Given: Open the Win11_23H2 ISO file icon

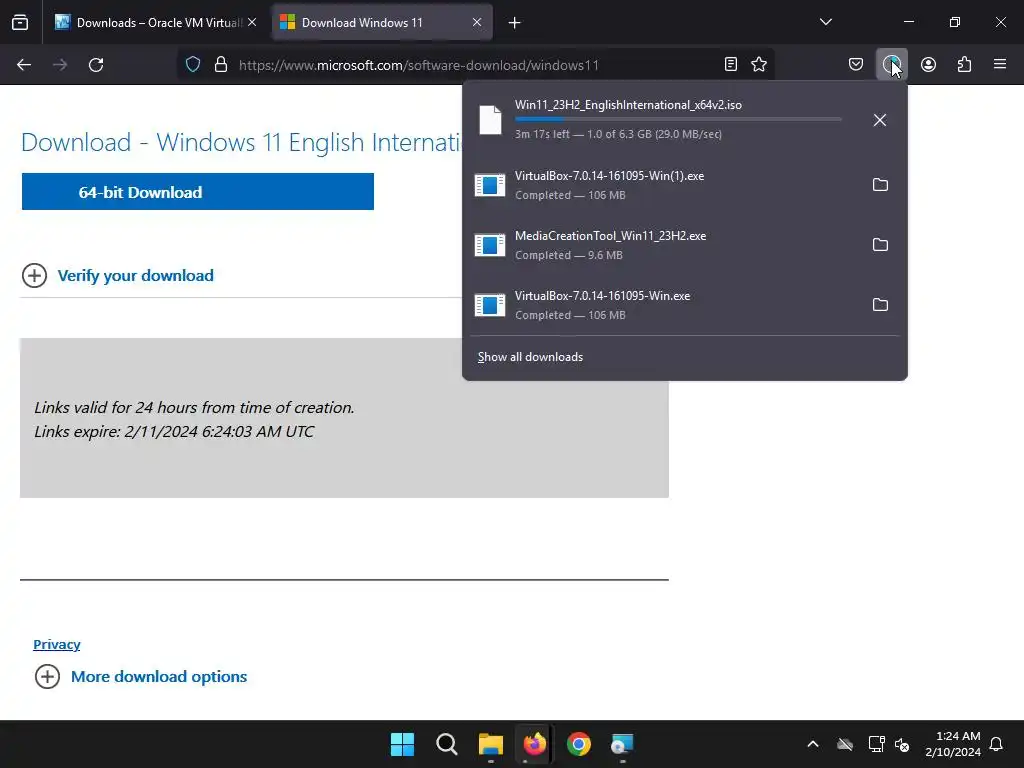Looking at the screenshot, I should 490,120.
